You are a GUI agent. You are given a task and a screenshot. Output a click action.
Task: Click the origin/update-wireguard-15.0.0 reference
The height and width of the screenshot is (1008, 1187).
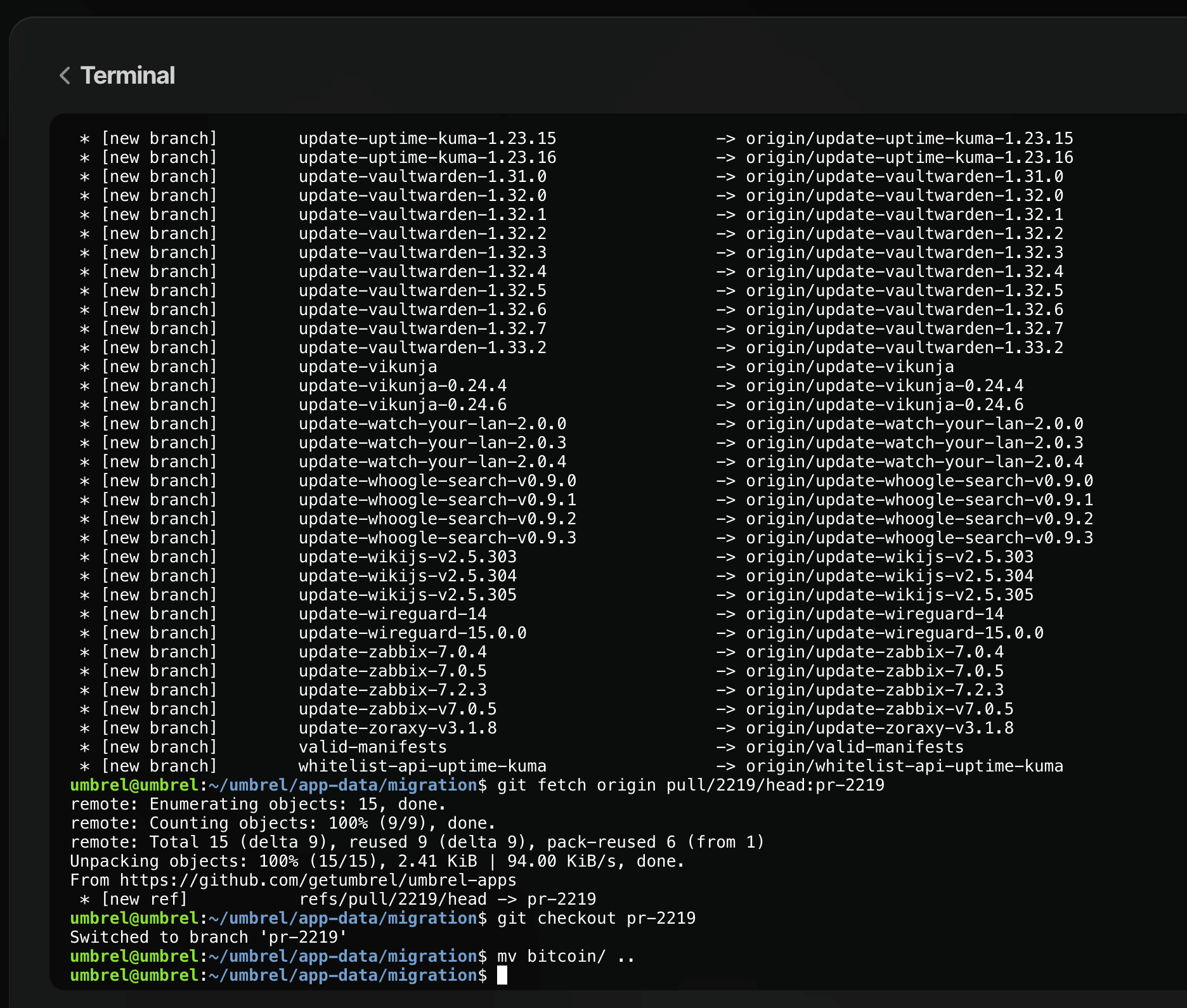[894, 633]
